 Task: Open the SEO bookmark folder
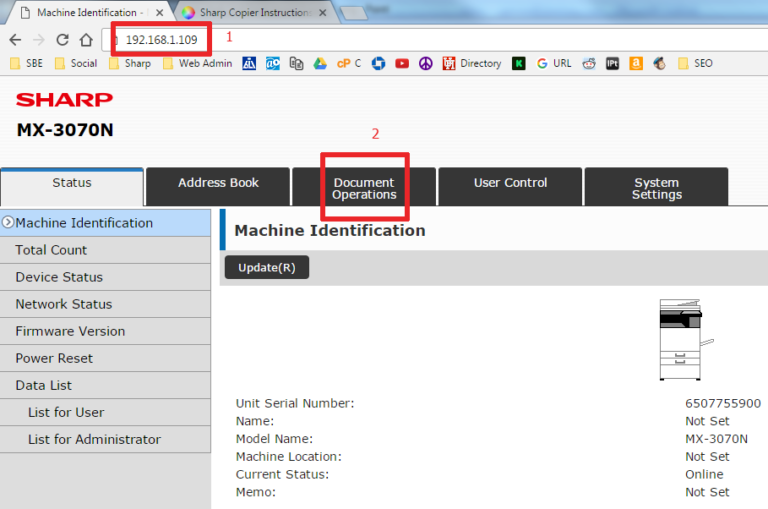(x=695, y=63)
